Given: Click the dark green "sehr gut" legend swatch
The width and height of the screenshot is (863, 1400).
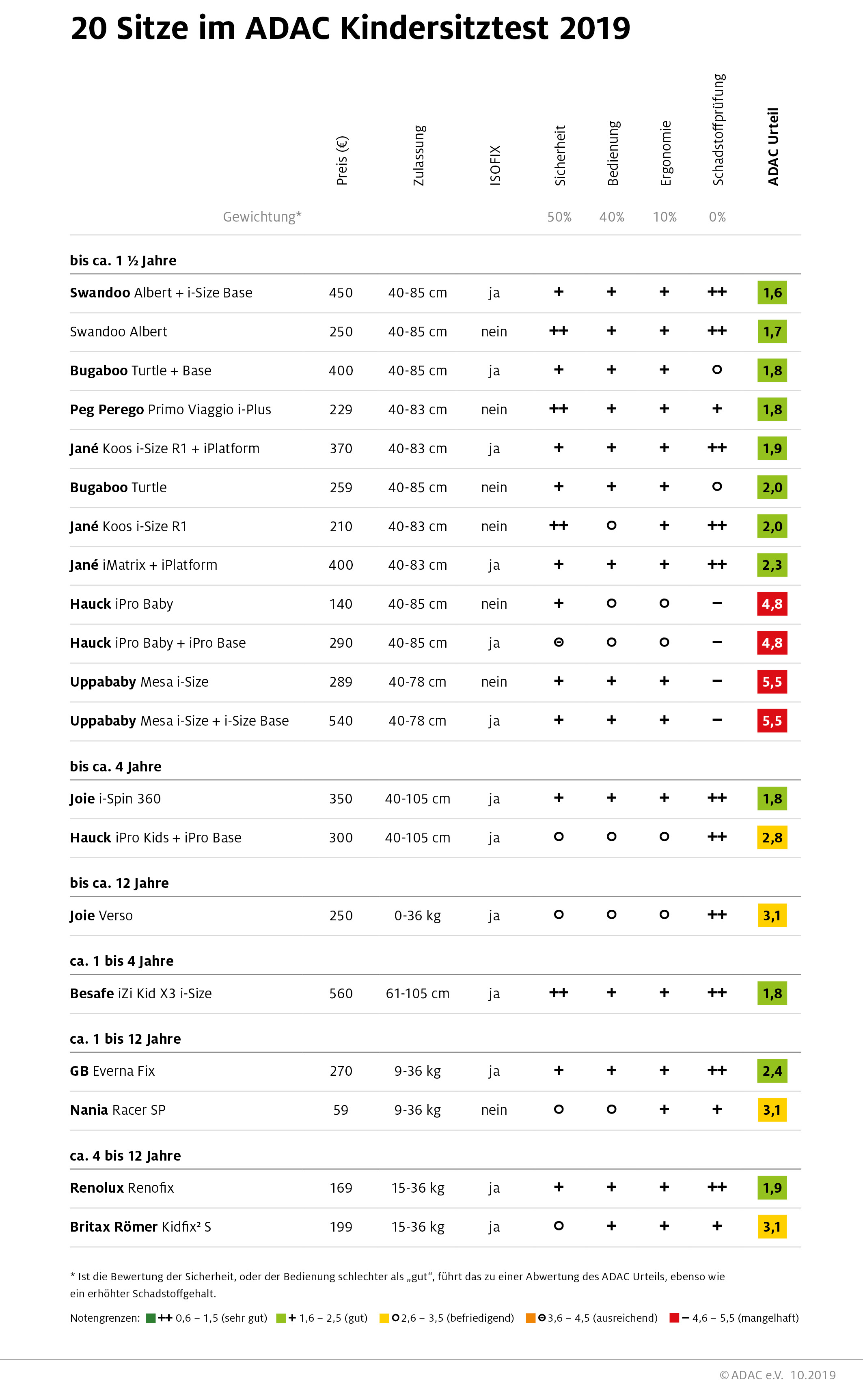Looking at the screenshot, I should 151,1318.
